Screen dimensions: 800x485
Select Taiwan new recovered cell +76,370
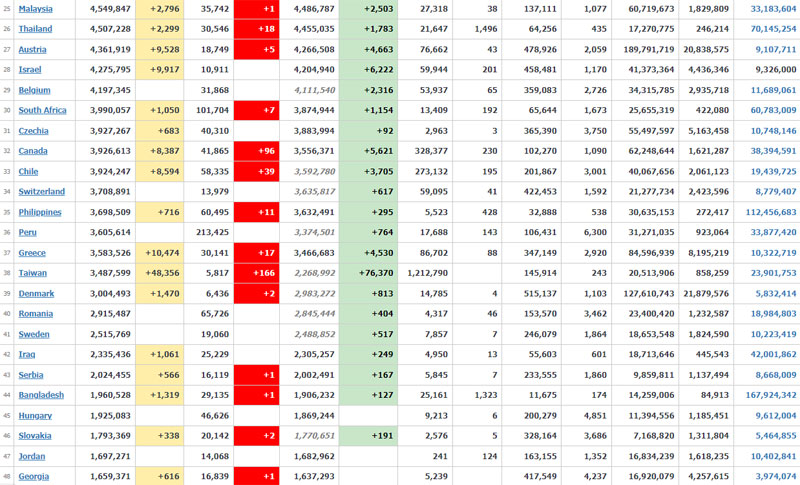[x=368, y=273]
